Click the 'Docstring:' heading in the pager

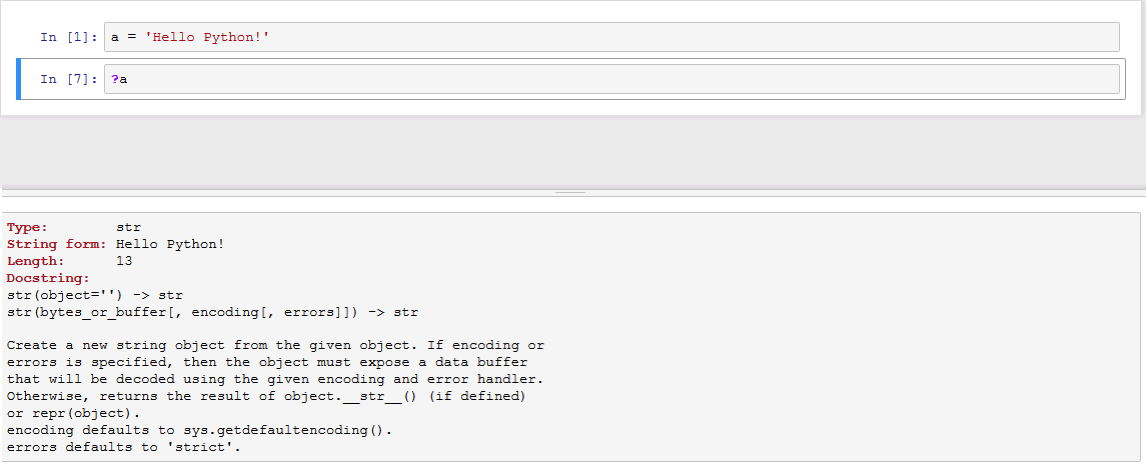(x=48, y=278)
